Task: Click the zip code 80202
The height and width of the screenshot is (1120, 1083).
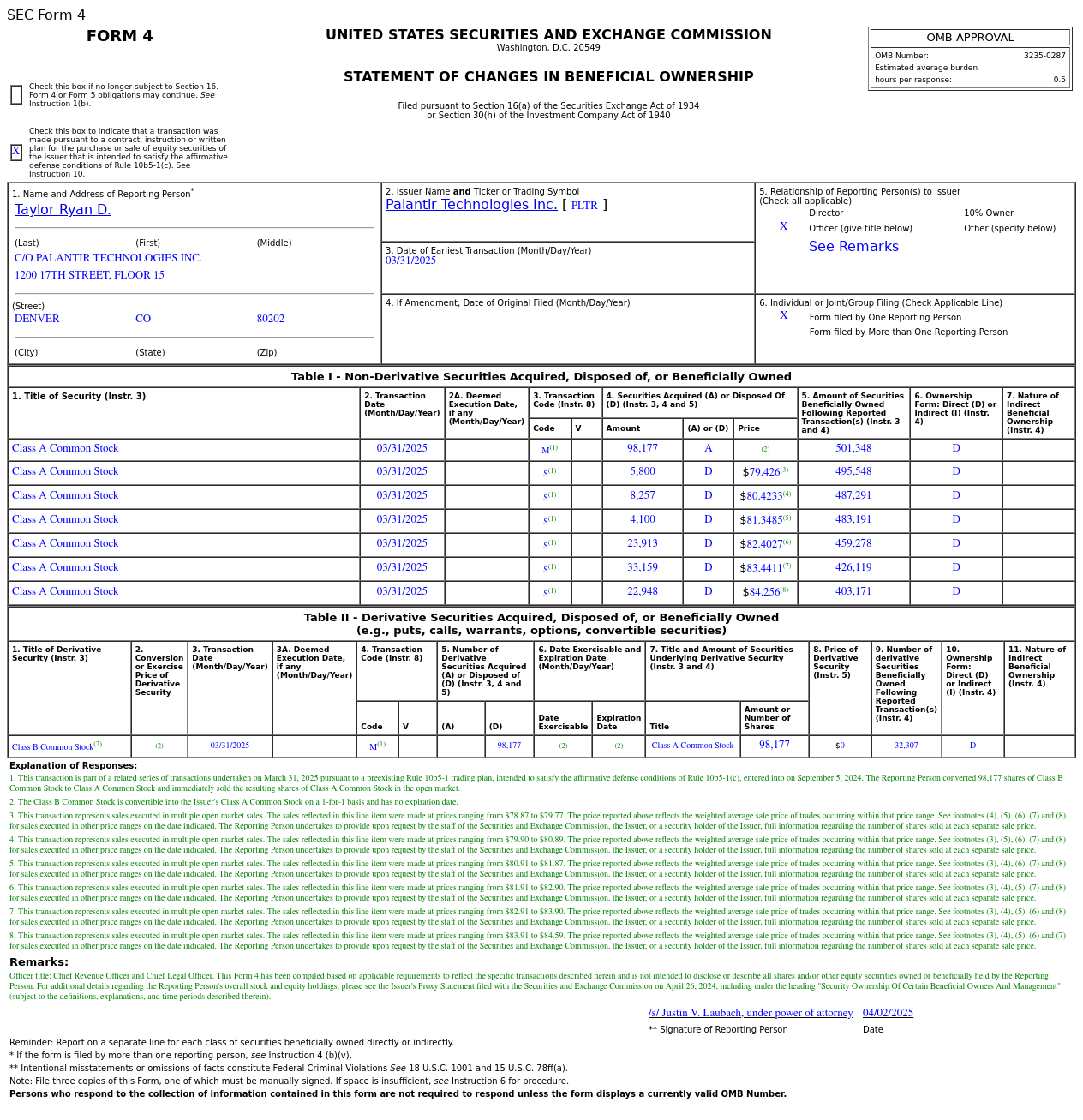Action: click(x=271, y=319)
